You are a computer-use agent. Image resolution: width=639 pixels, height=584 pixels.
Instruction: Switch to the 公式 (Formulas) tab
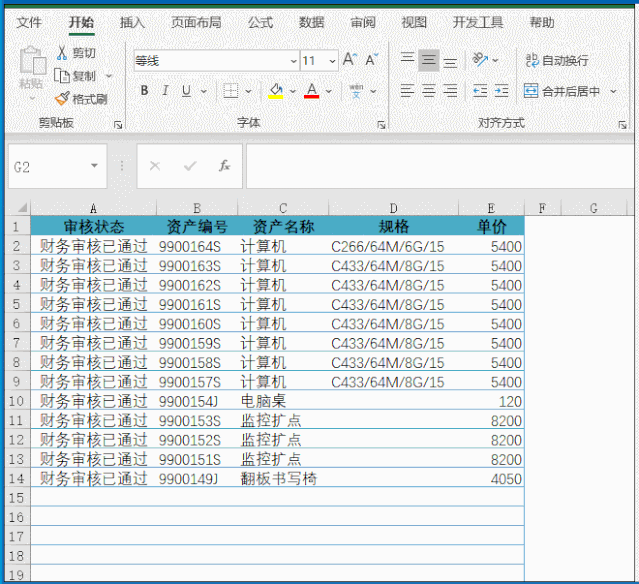tap(260, 22)
